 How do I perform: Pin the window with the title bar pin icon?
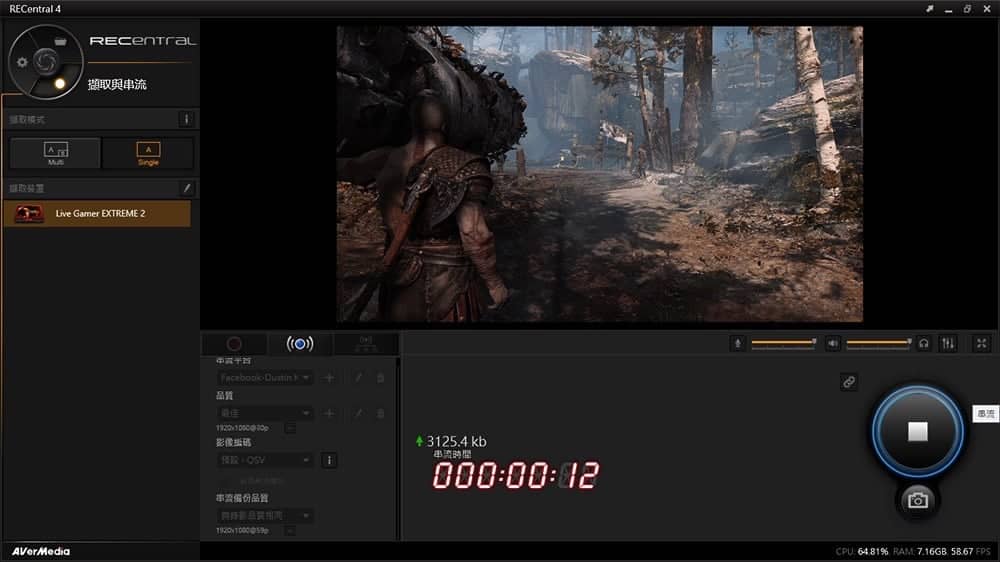pos(930,9)
